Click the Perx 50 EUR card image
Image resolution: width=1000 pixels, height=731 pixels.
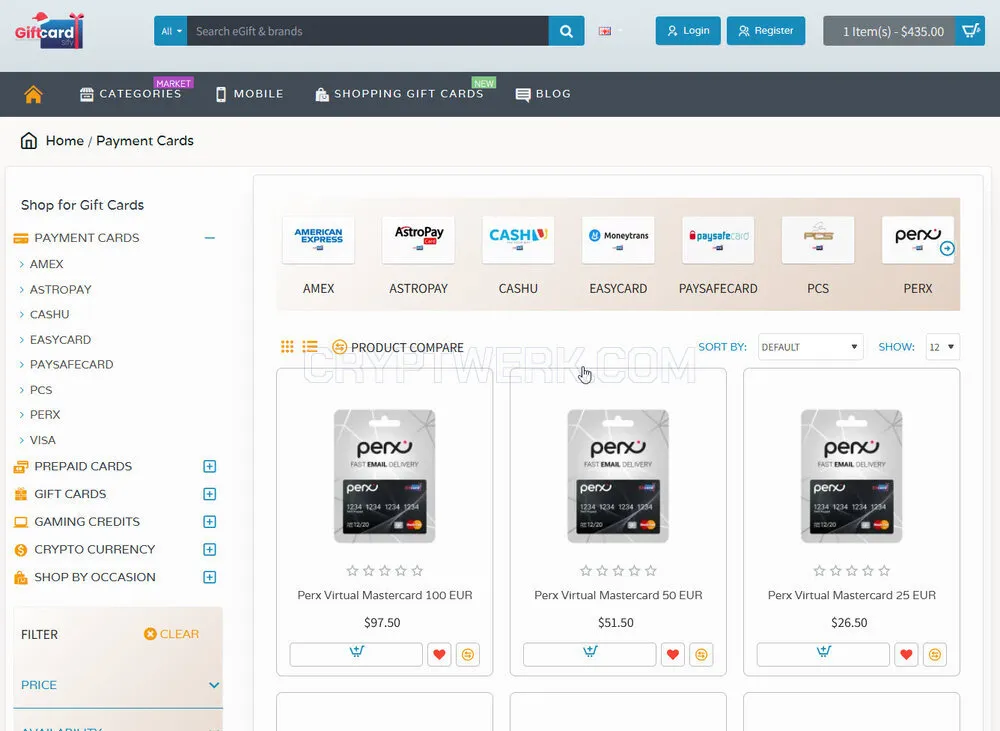coord(618,476)
